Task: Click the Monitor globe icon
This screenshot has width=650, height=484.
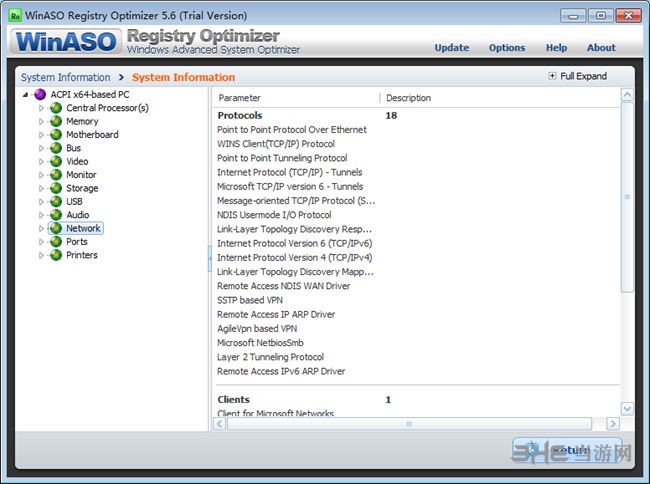Action: 56,175
